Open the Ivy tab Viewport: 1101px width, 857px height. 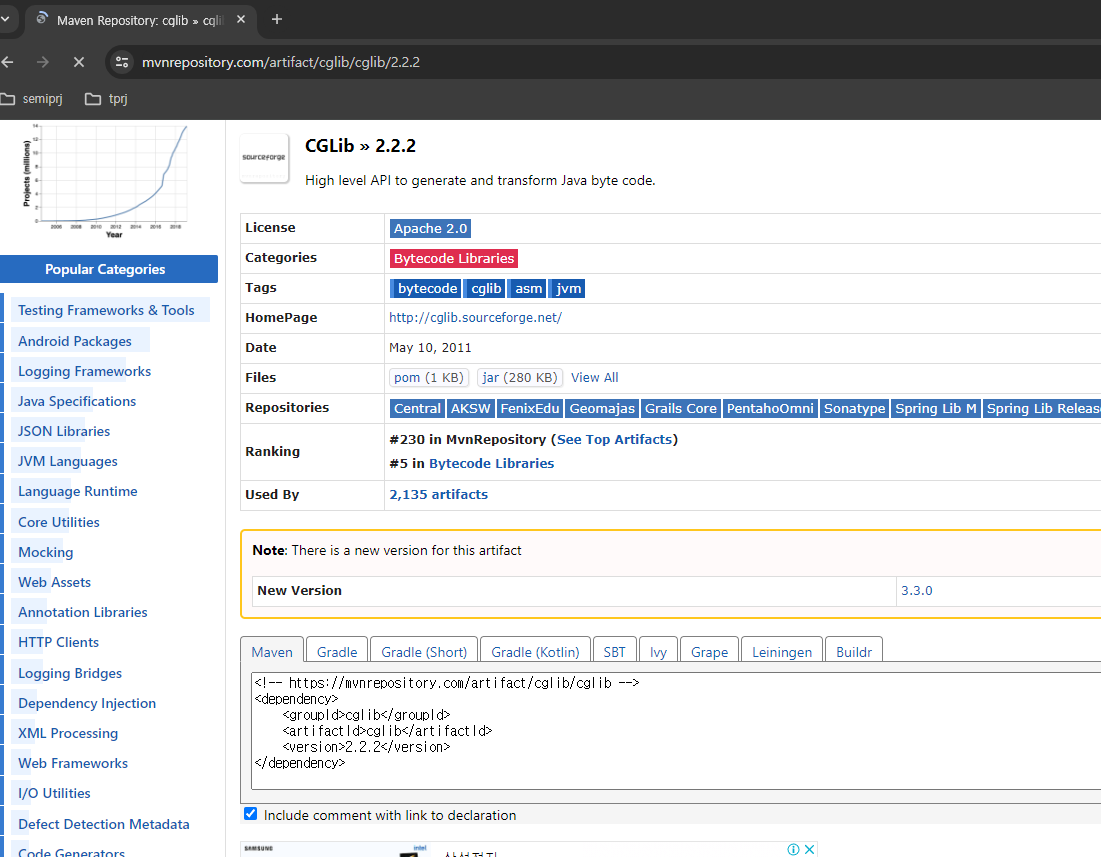pyautogui.click(x=659, y=651)
